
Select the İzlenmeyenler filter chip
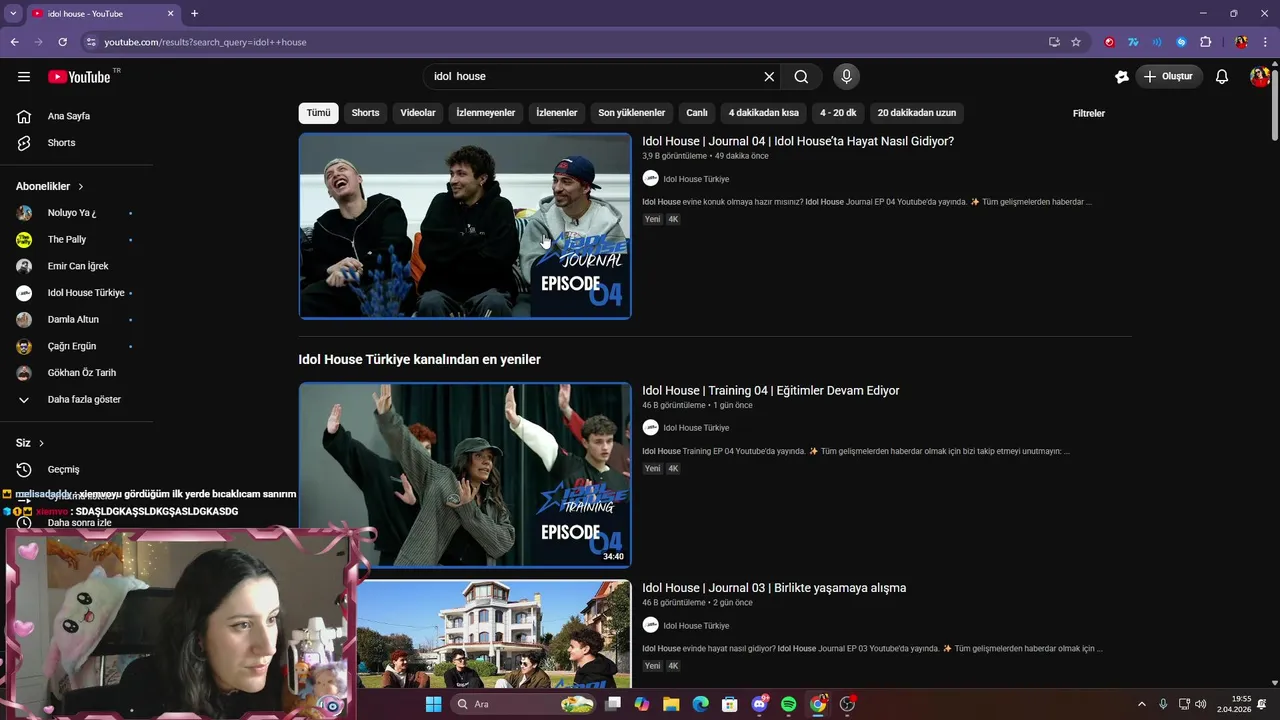pyautogui.click(x=486, y=113)
